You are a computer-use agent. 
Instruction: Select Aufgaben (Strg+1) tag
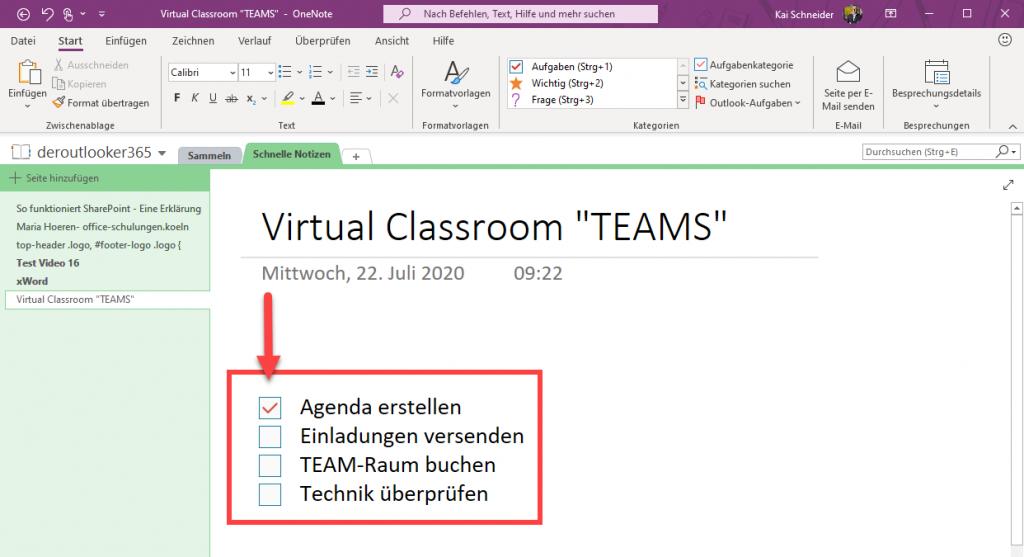coord(594,67)
